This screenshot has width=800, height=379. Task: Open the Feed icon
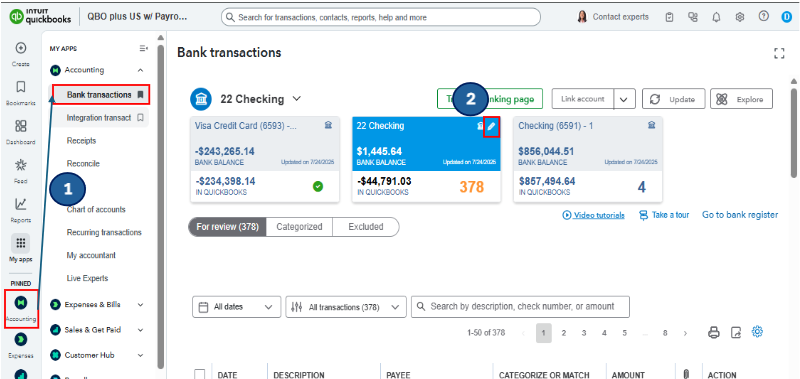21,165
